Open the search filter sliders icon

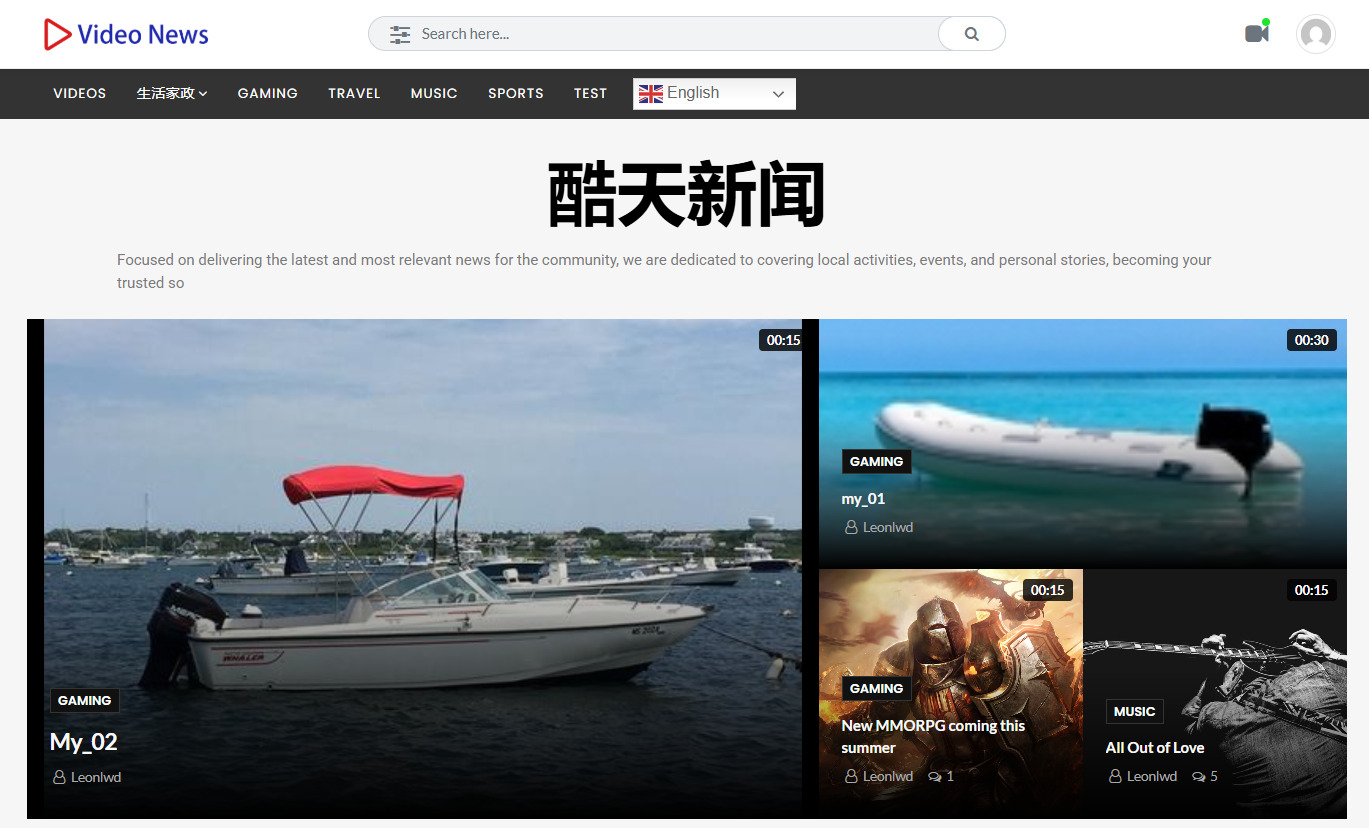pos(400,34)
